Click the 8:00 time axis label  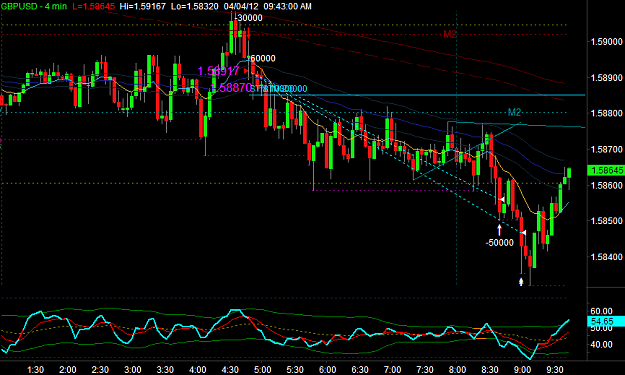point(457,370)
